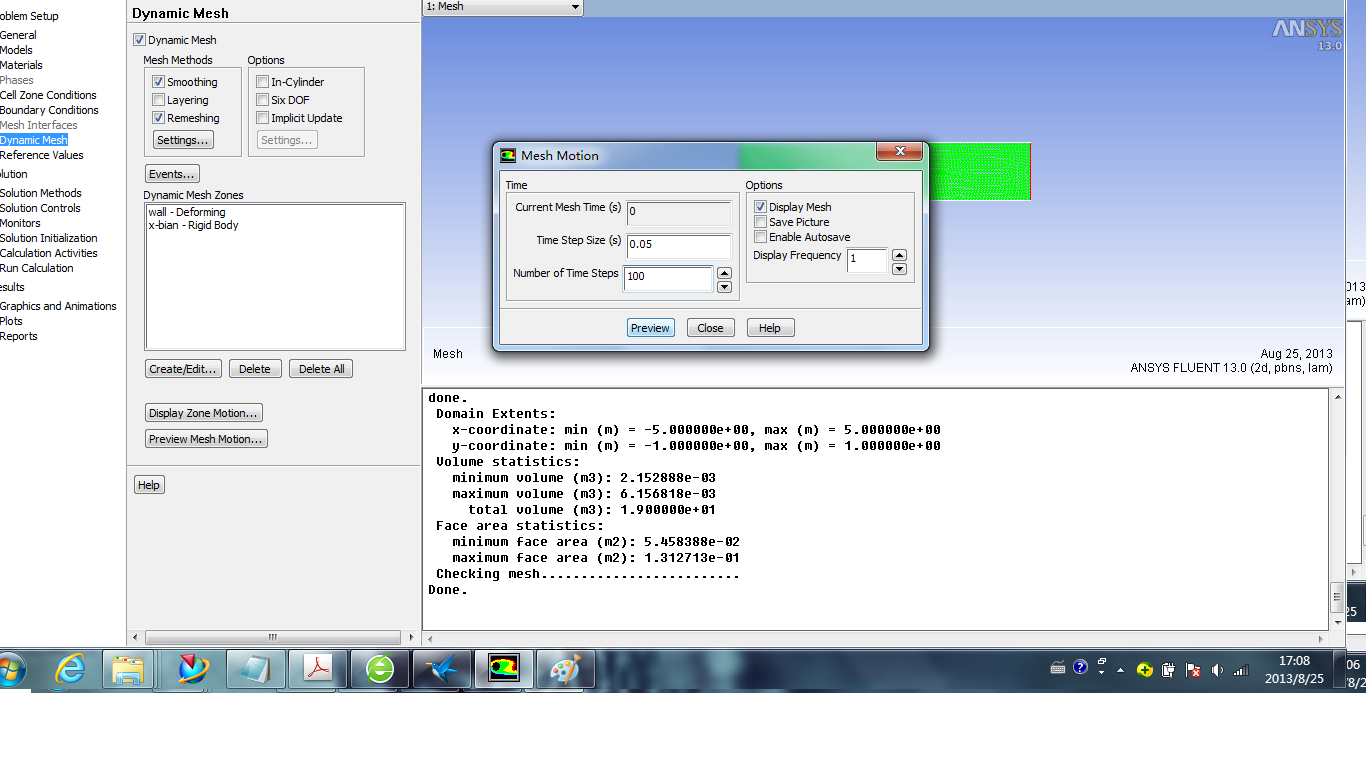Open Solution Methods in the navigation tree
Image resolution: width=1366 pixels, height=768 pixels.
click(41, 193)
